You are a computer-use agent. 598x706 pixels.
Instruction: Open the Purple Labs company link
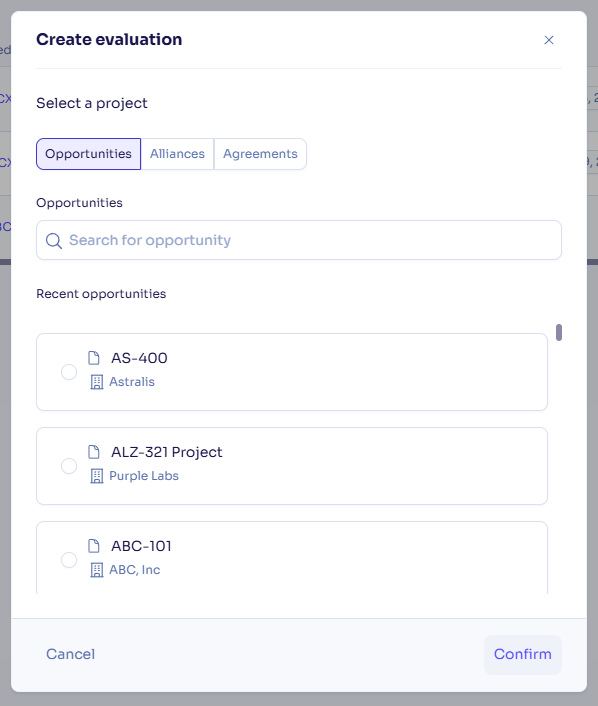pyautogui.click(x=144, y=476)
